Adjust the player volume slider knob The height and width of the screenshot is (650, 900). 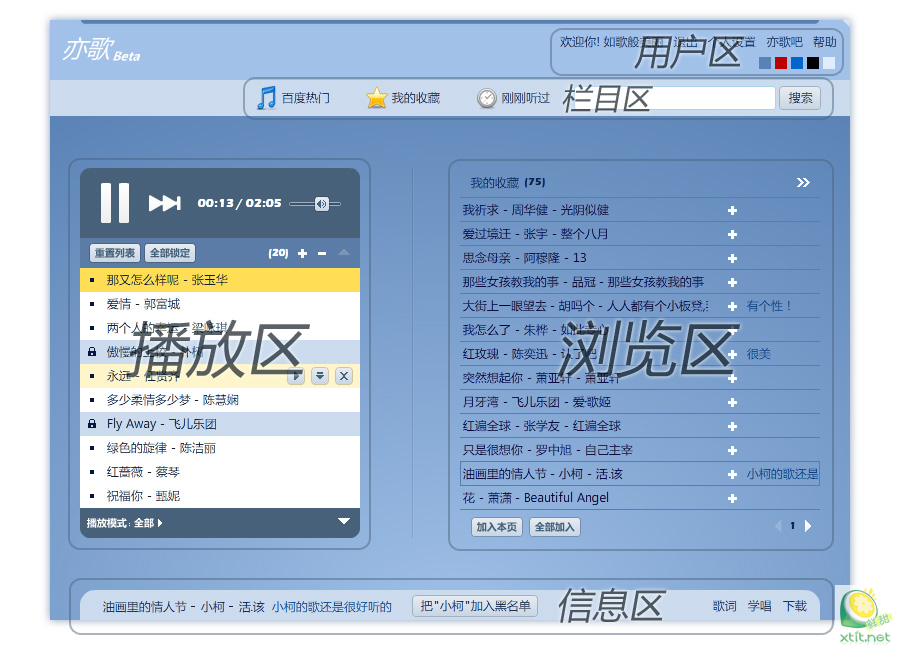pyautogui.click(x=321, y=204)
